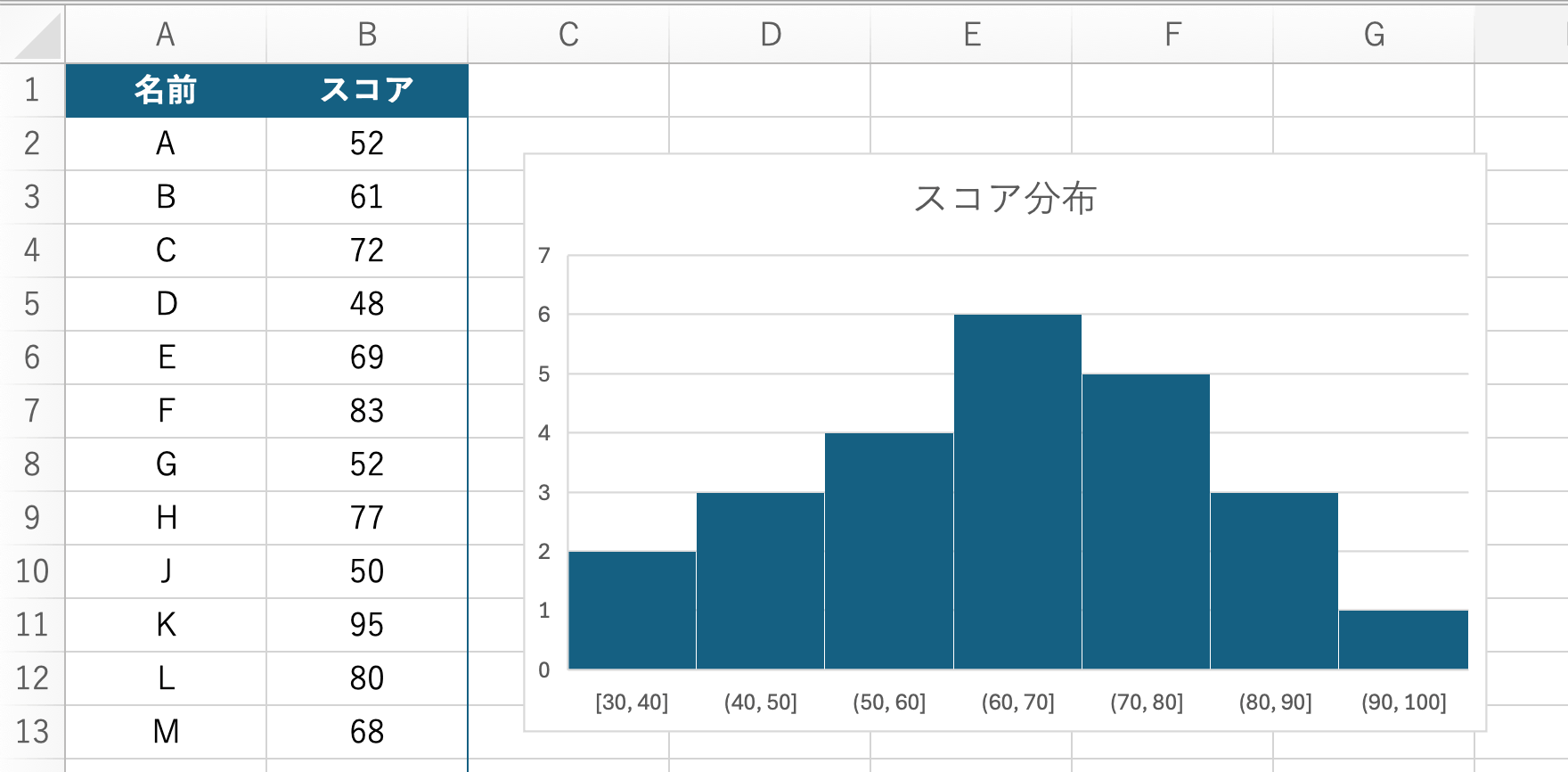Select the cell containing name A
Image resolution: width=1568 pixels, height=772 pixels.
(x=166, y=144)
